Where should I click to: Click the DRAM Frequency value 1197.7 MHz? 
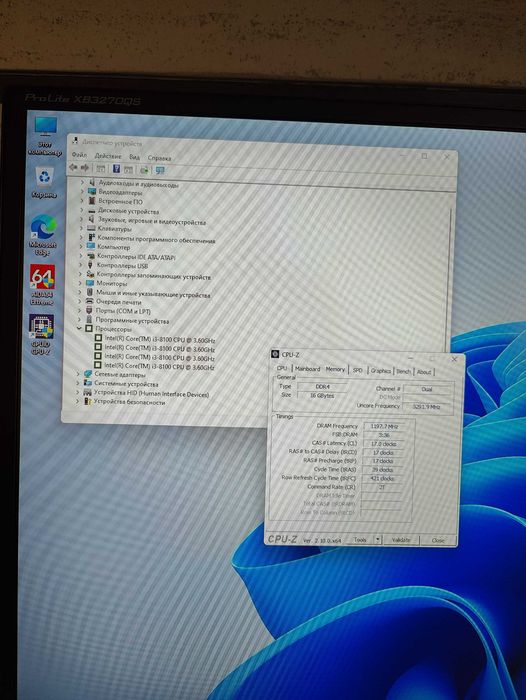coord(384,426)
